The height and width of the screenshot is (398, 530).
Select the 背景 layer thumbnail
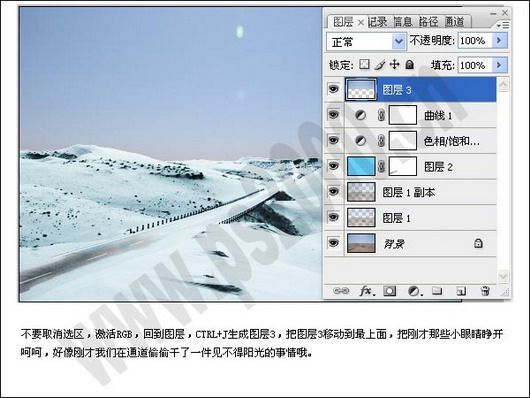361,243
